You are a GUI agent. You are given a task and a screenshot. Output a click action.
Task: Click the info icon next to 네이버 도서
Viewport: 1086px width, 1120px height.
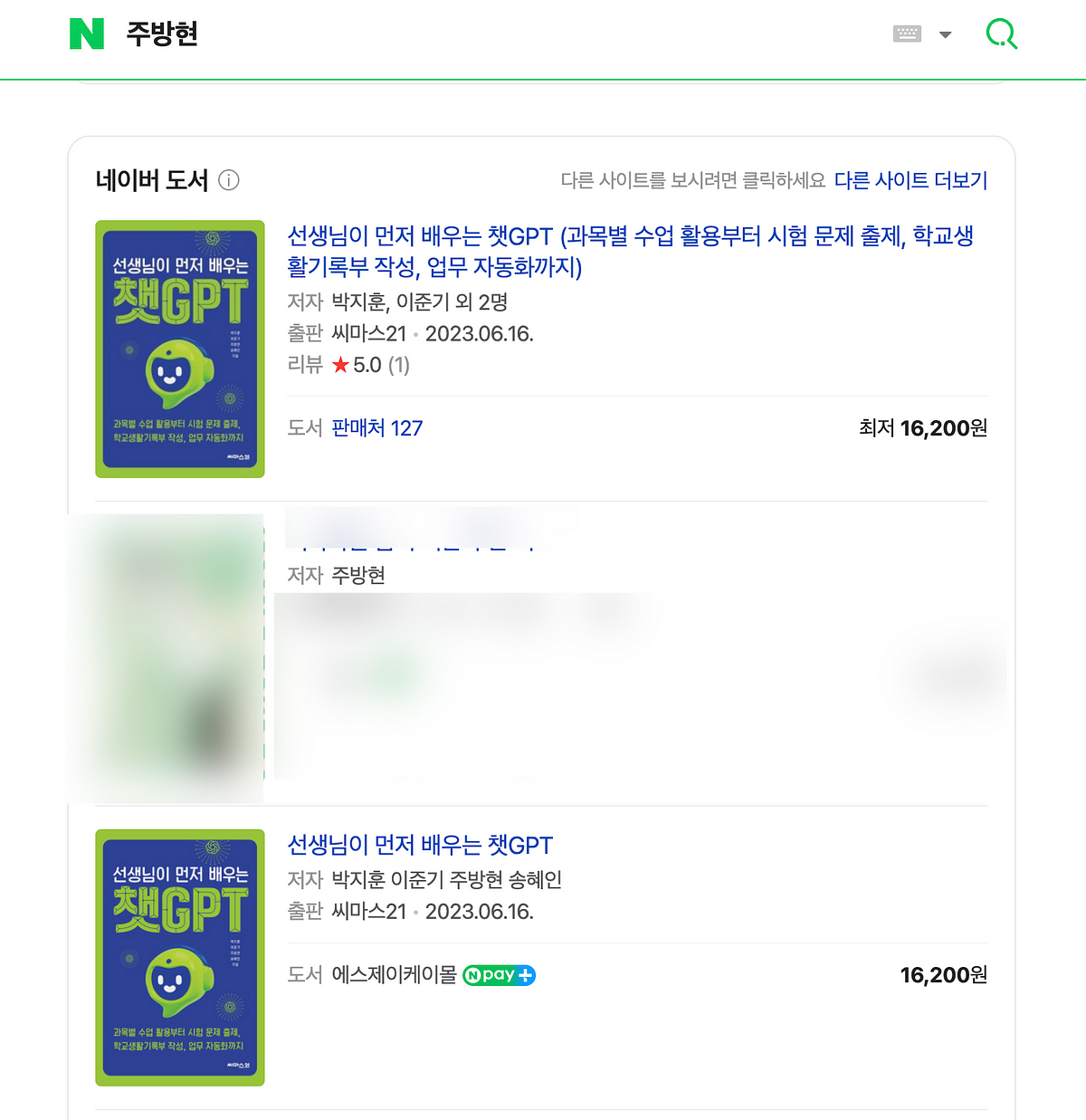(229, 180)
